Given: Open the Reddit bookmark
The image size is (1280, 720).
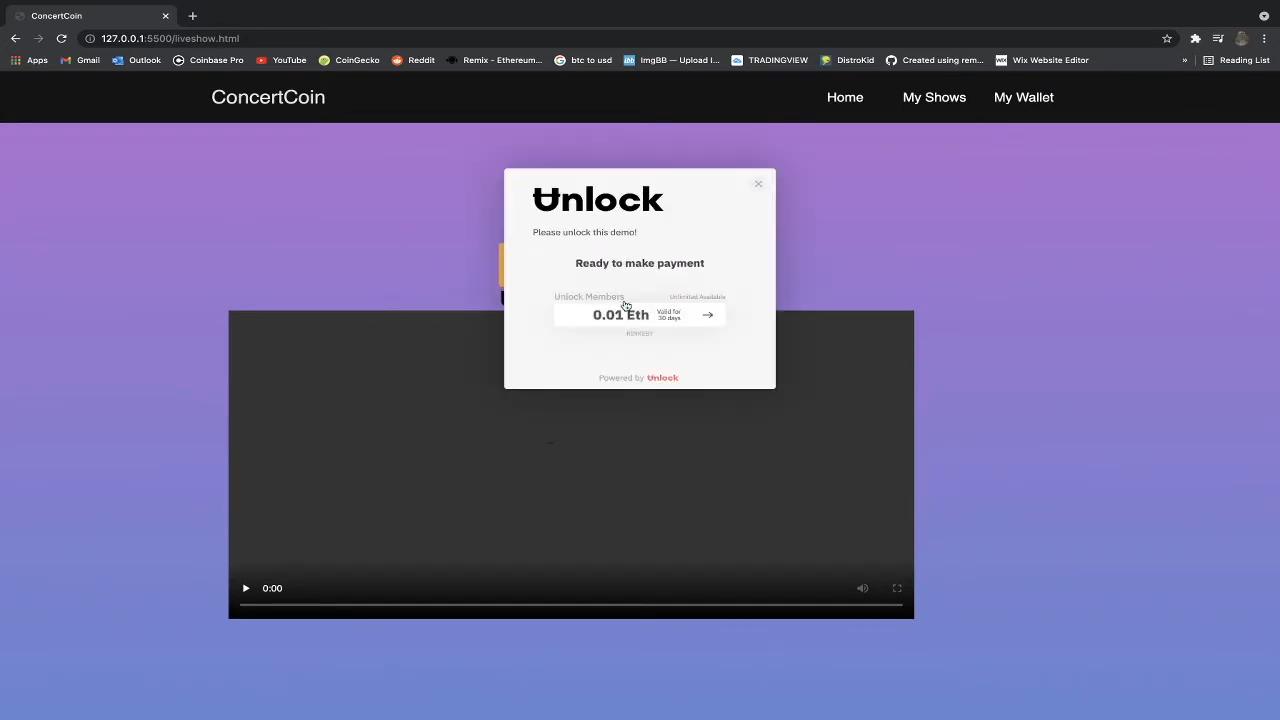Looking at the screenshot, I should pyautogui.click(x=413, y=60).
